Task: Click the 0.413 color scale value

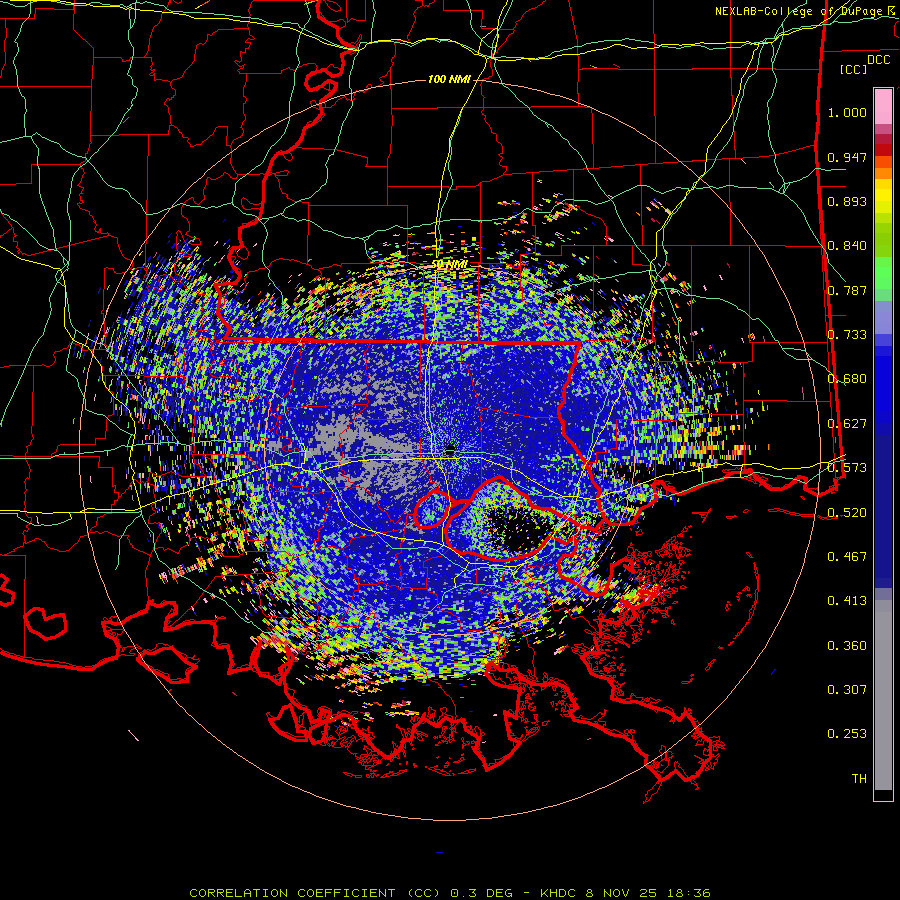Action: 847,601
